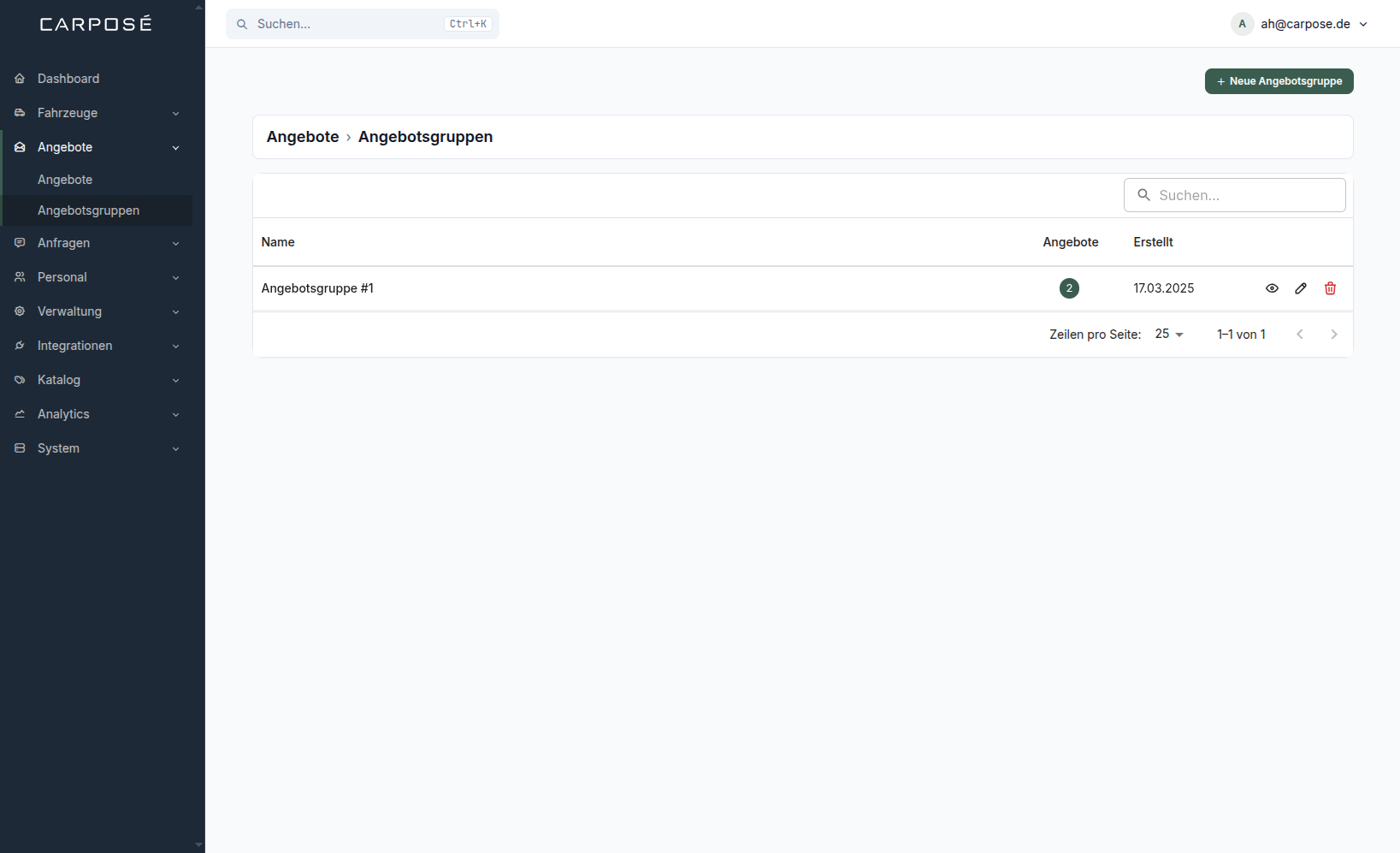Click the table search field
1400x853 pixels.
pyautogui.click(x=1234, y=195)
